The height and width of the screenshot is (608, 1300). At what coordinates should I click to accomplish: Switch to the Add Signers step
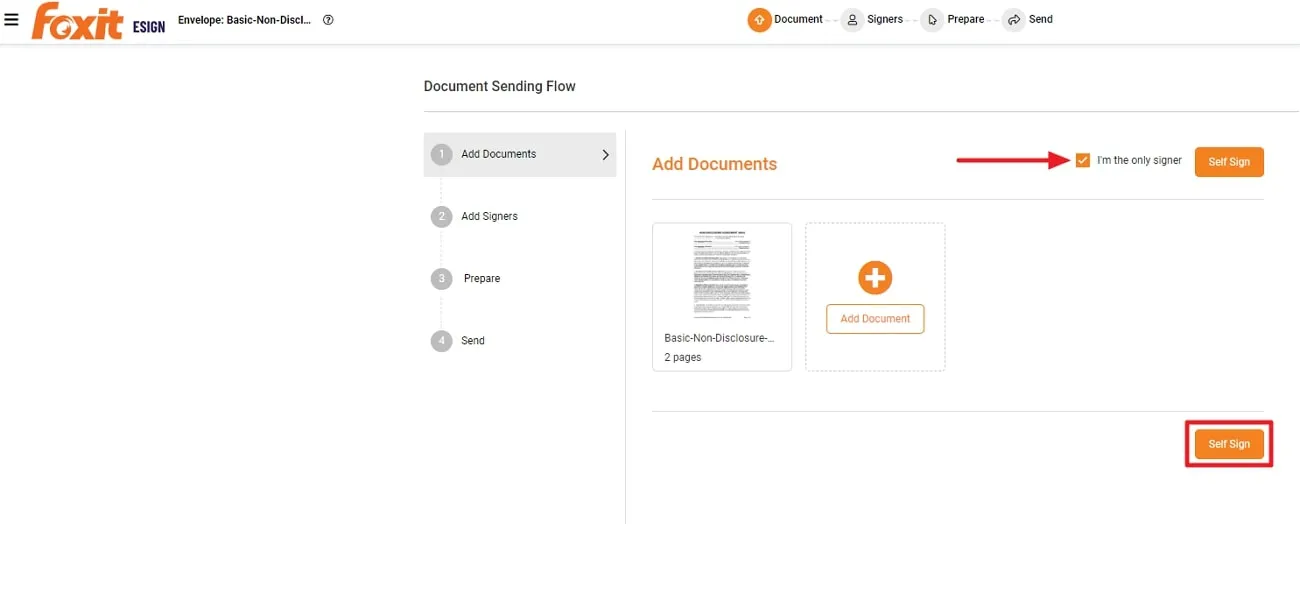tap(490, 216)
